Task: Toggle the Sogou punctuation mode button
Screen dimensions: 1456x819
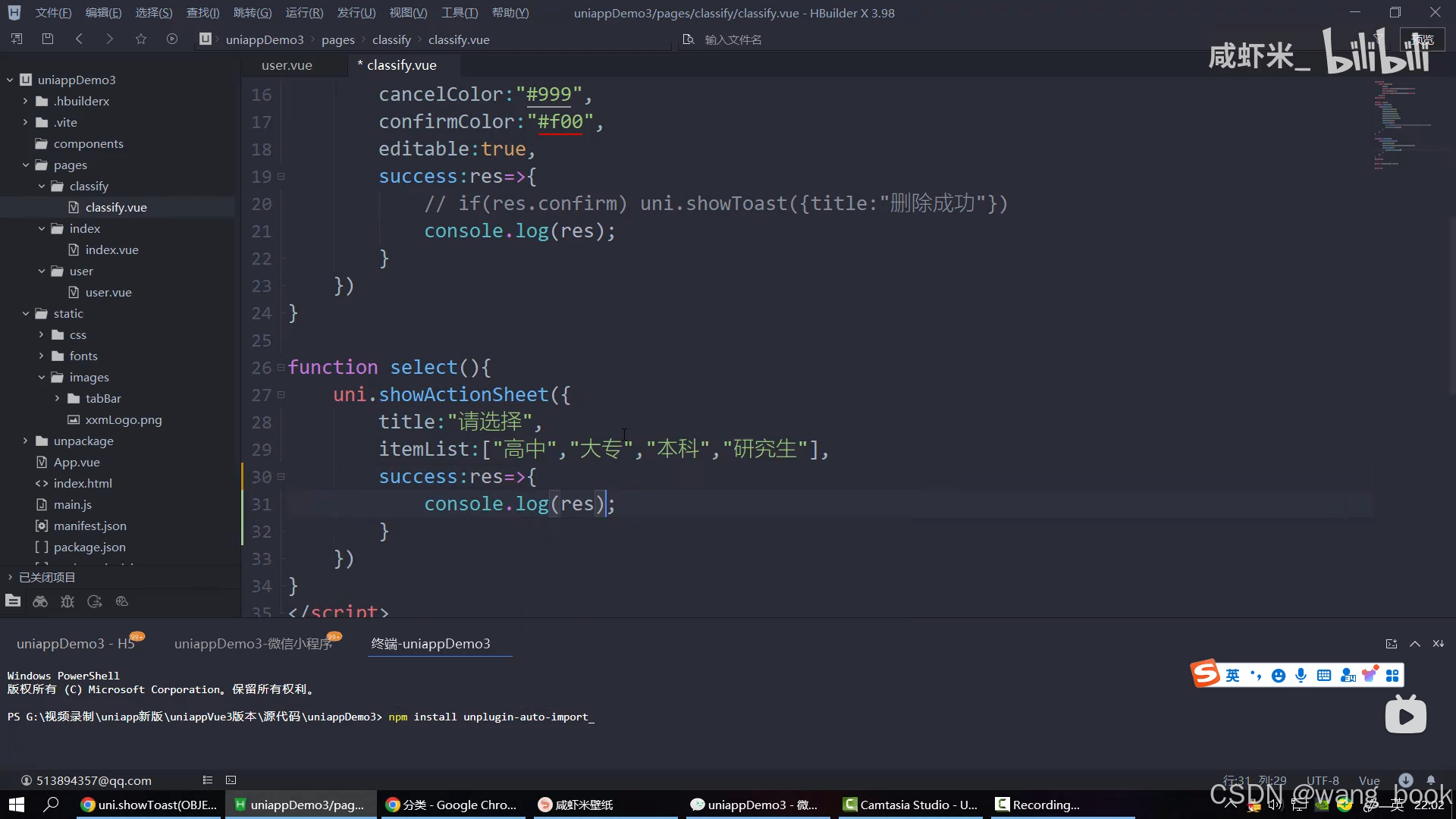Action: 1256,676
